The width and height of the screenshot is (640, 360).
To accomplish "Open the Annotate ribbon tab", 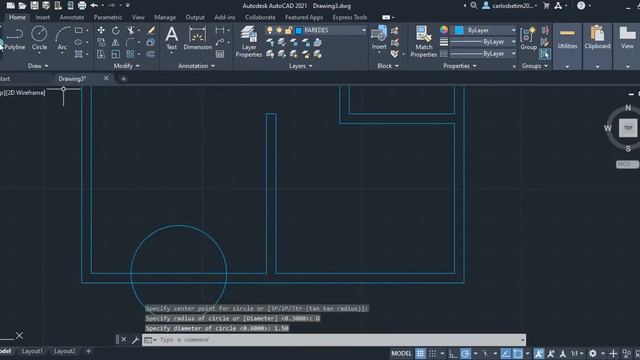I will [x=72, y=17].
